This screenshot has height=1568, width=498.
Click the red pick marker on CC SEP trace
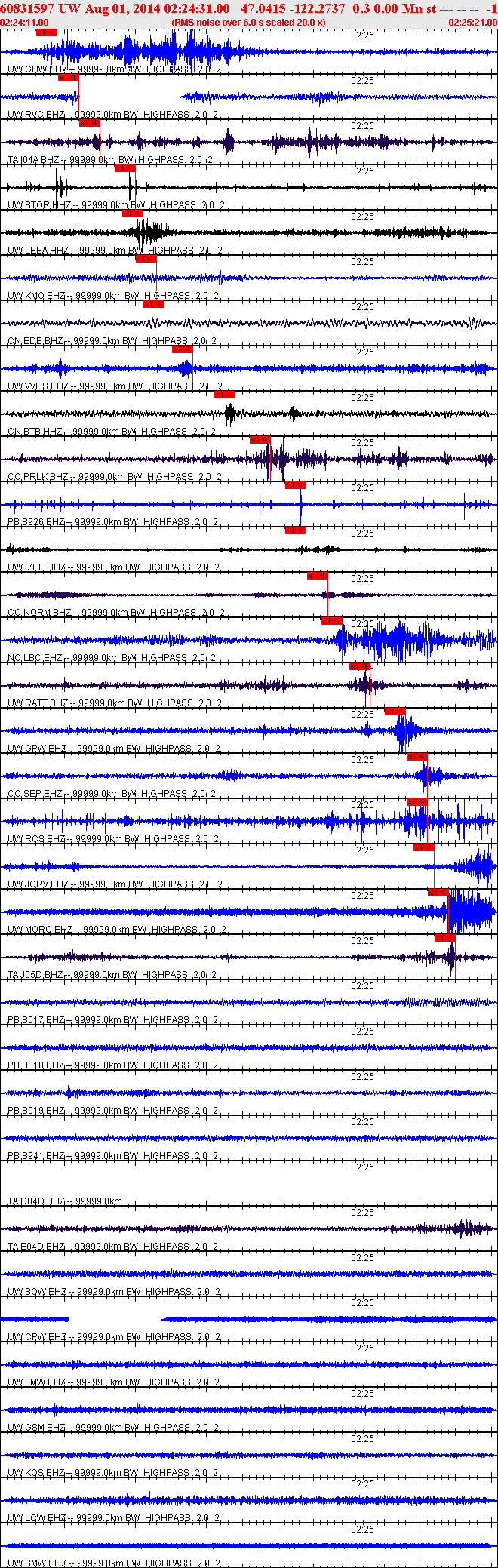(417, 757)
